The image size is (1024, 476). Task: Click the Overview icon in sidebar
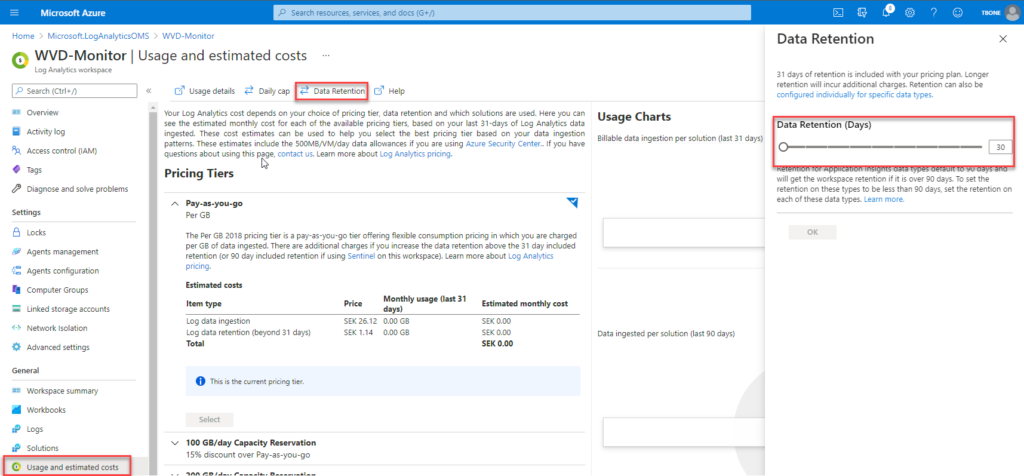pos(17,112)
